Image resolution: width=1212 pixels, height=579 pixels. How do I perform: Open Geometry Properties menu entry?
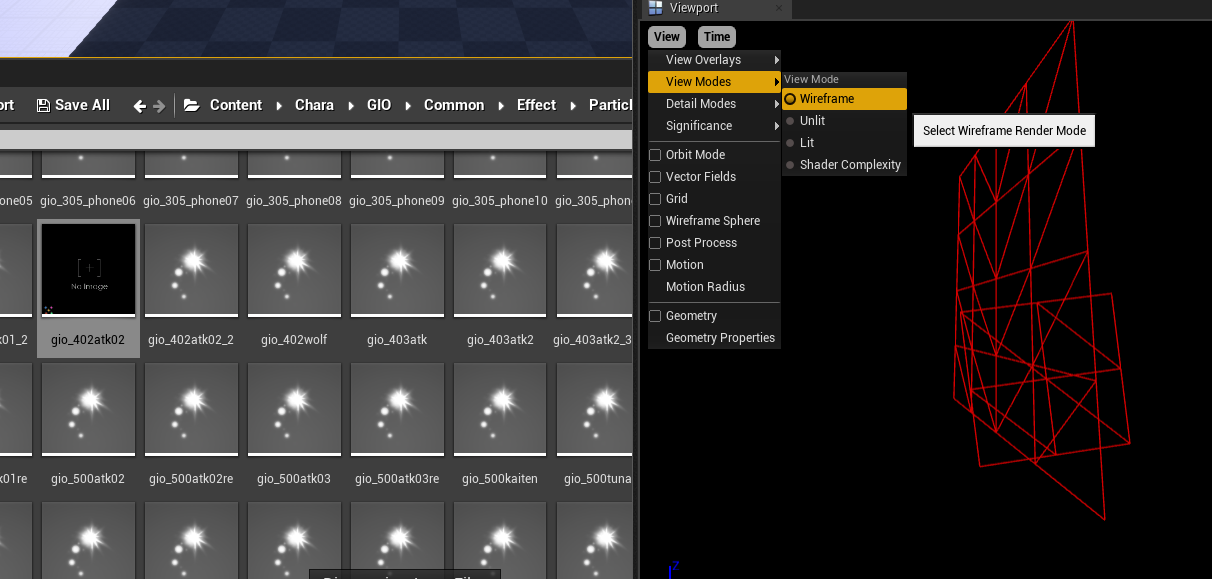[x=714, y=338]
